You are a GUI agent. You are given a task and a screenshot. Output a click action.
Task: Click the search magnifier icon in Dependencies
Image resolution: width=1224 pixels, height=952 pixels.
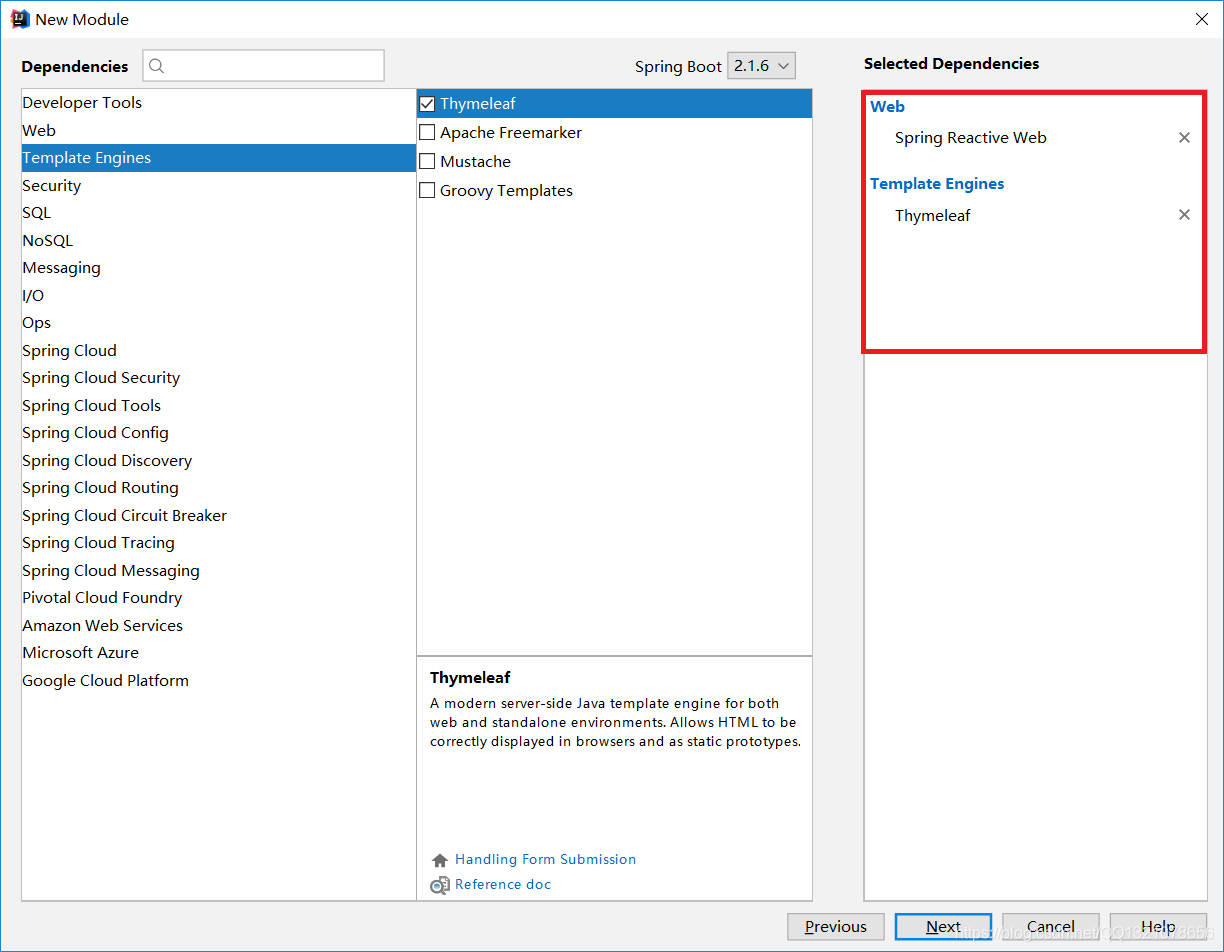tap(157, 66)
